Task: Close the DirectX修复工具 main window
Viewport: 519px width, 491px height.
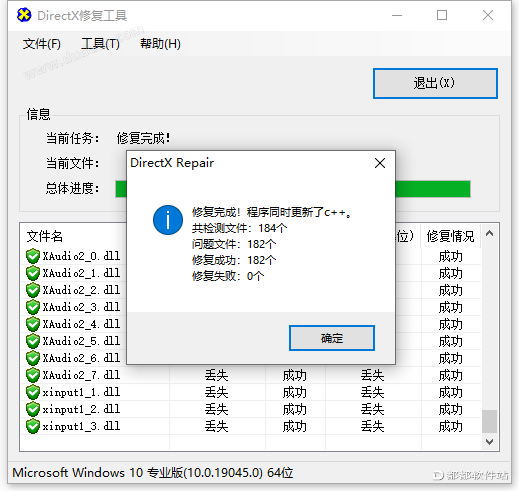Action: [x=488, y=15]
